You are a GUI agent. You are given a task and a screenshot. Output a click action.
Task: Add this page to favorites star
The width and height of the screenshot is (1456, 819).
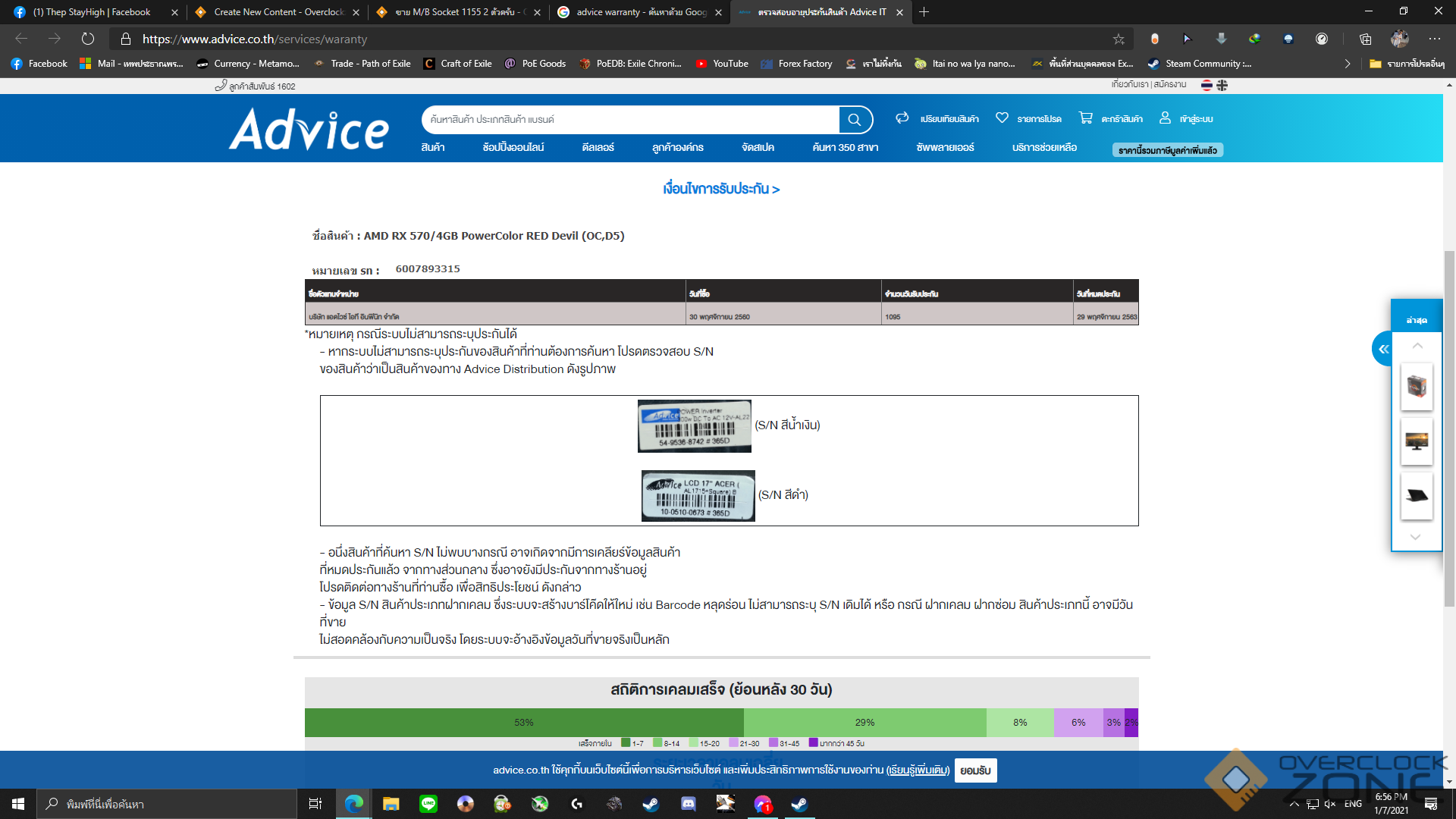click(x=1119, y=39)
